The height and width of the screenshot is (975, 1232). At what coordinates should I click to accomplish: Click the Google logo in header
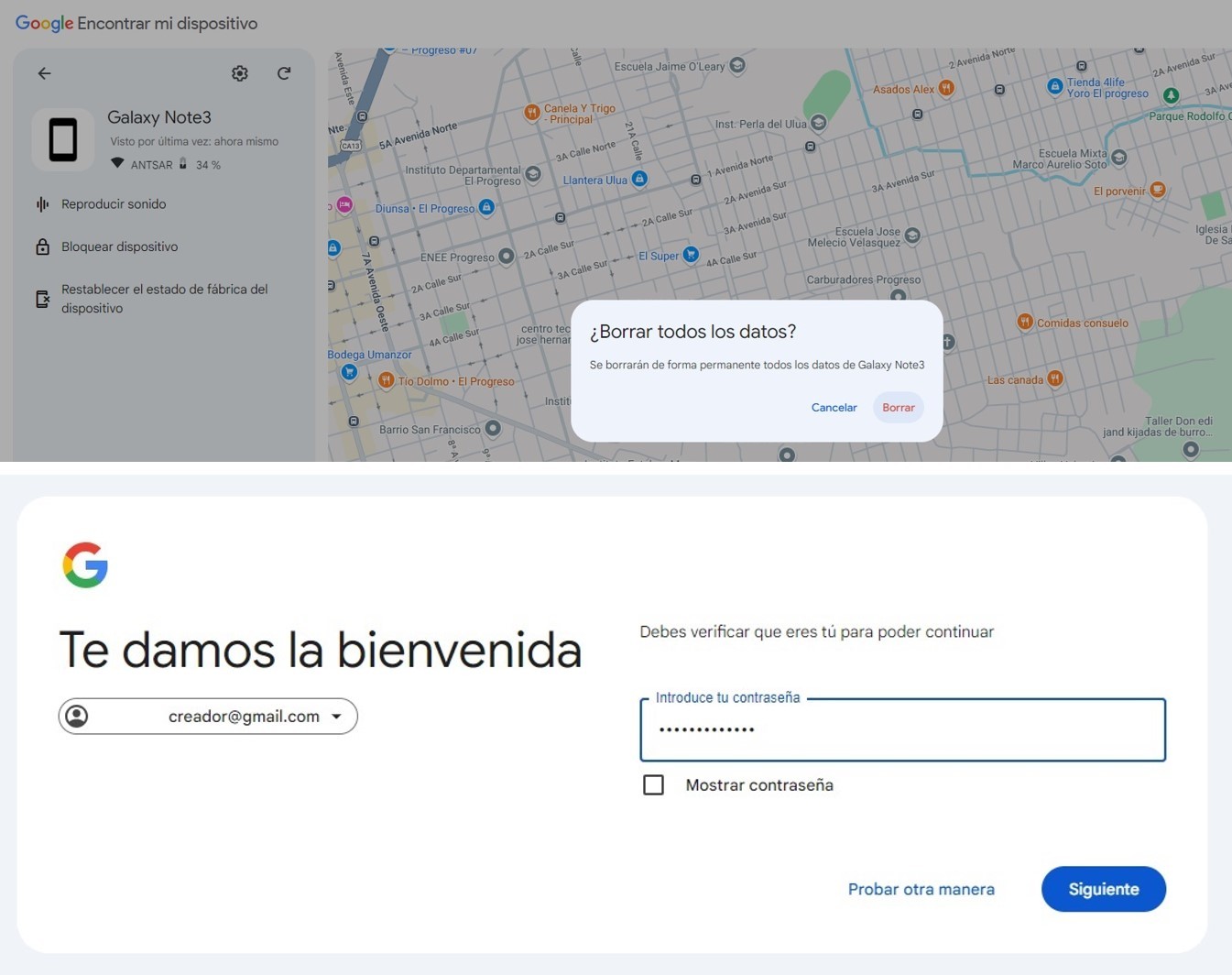(44, 24)
